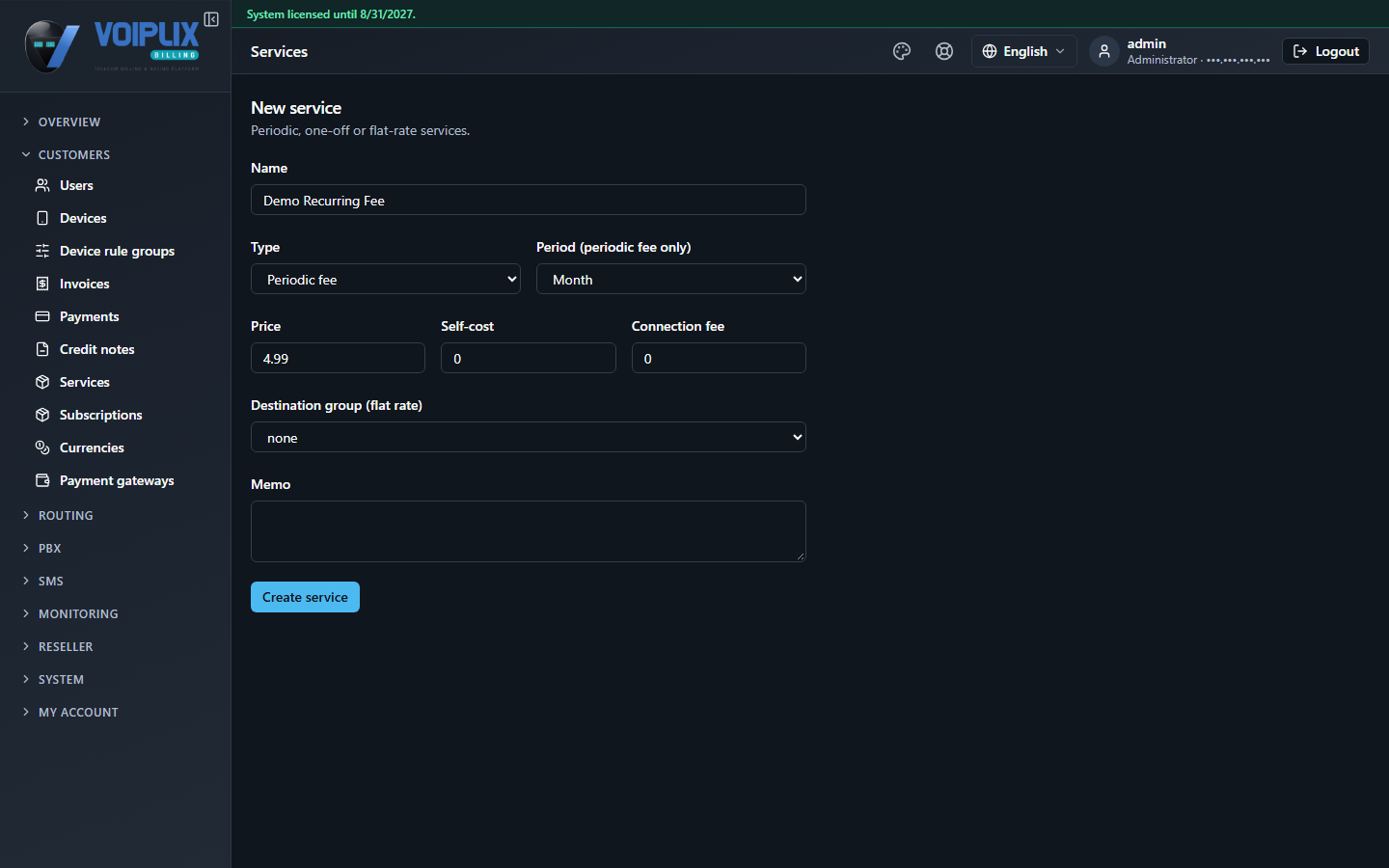Click the Payments card icon
The image size is (1389, 868).
click(x=42, y=316)
